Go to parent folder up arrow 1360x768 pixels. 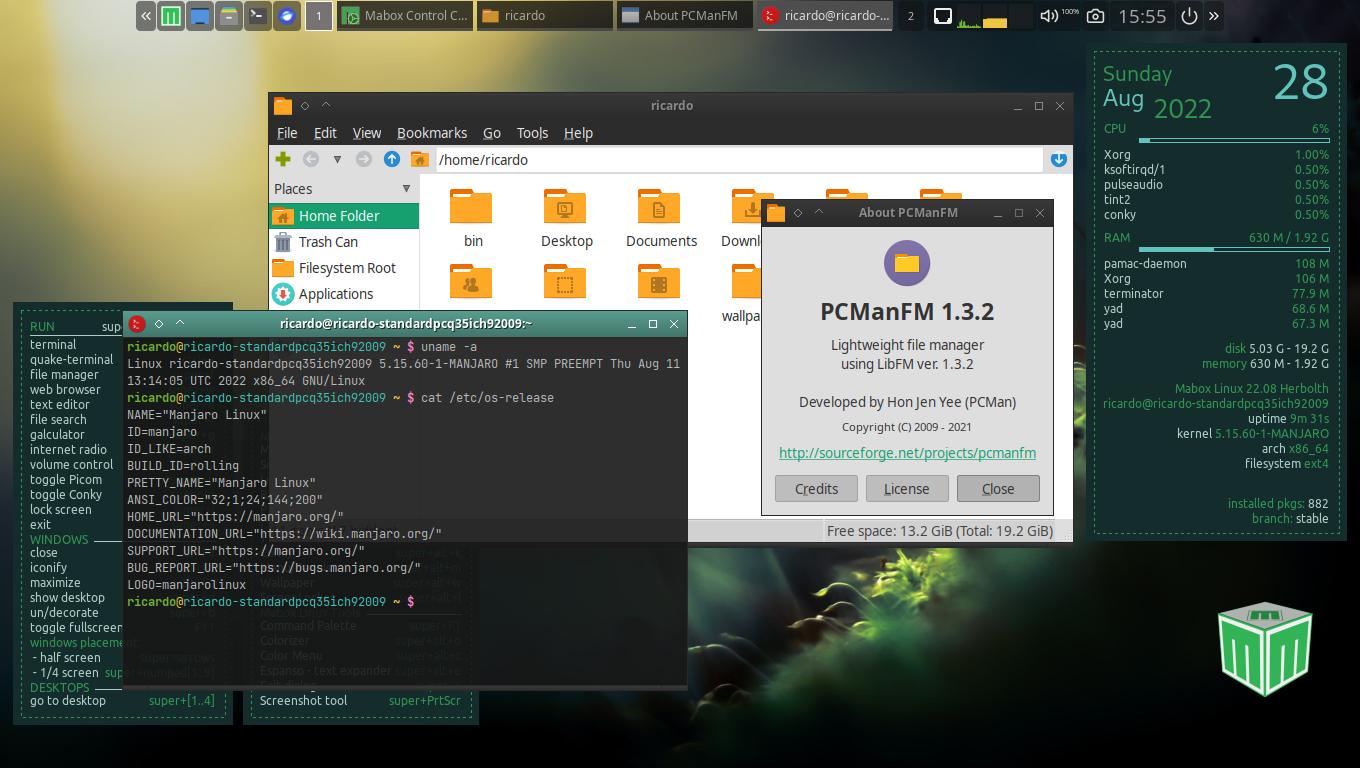pos(392,159)
